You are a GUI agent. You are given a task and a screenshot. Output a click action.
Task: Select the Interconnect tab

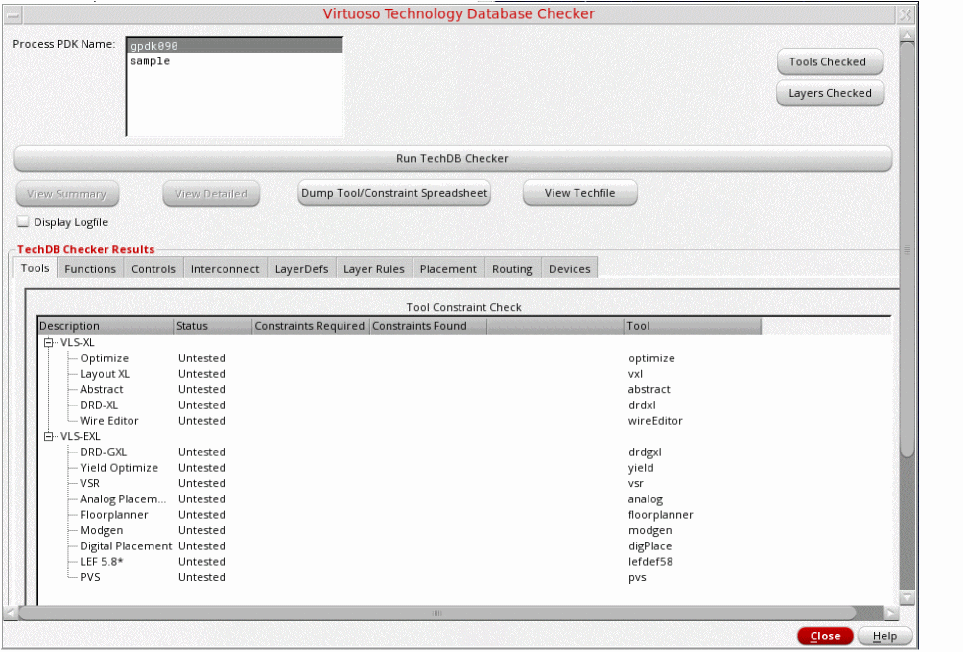coord(225,269)
